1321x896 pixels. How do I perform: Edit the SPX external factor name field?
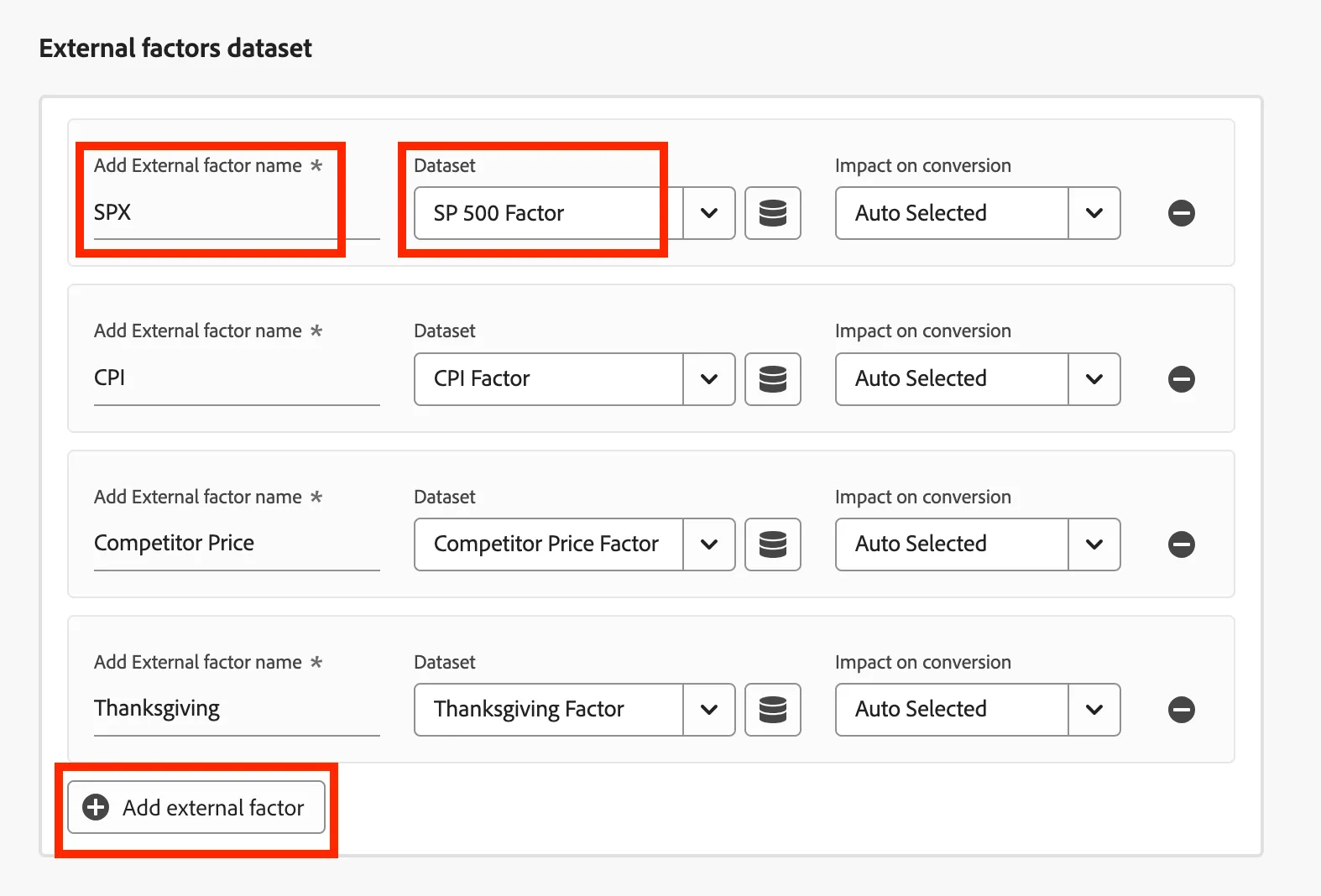pyautogui.click(x=237, y=213)
